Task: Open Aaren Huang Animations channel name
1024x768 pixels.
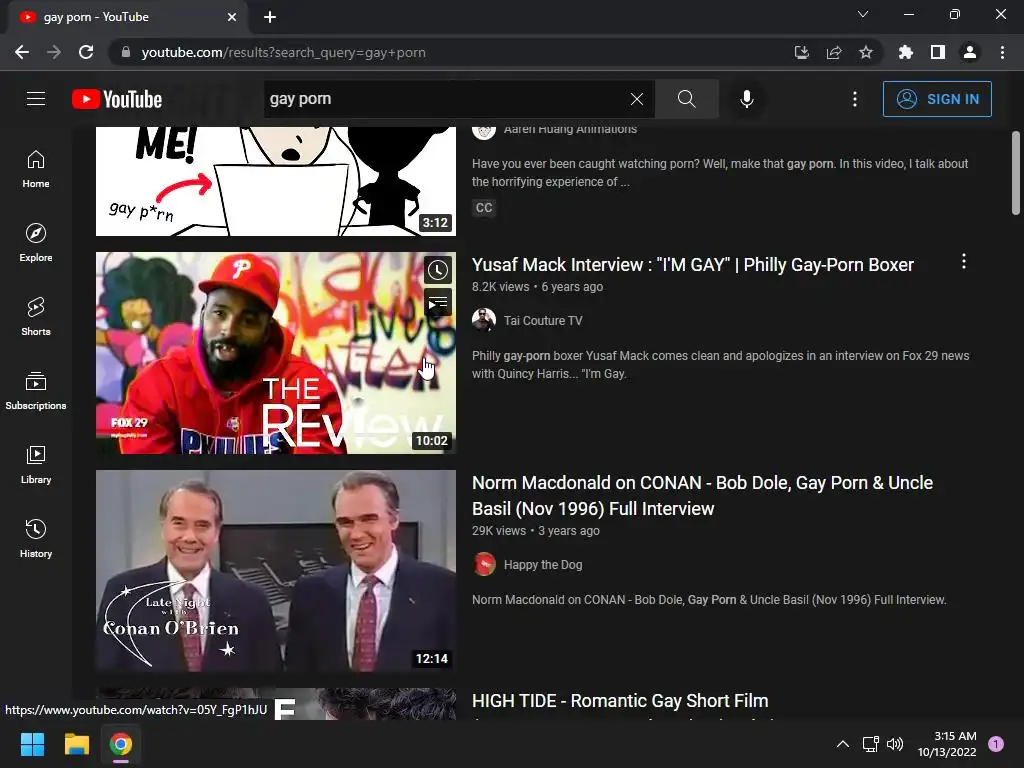Action: click(x=570, y=130)
